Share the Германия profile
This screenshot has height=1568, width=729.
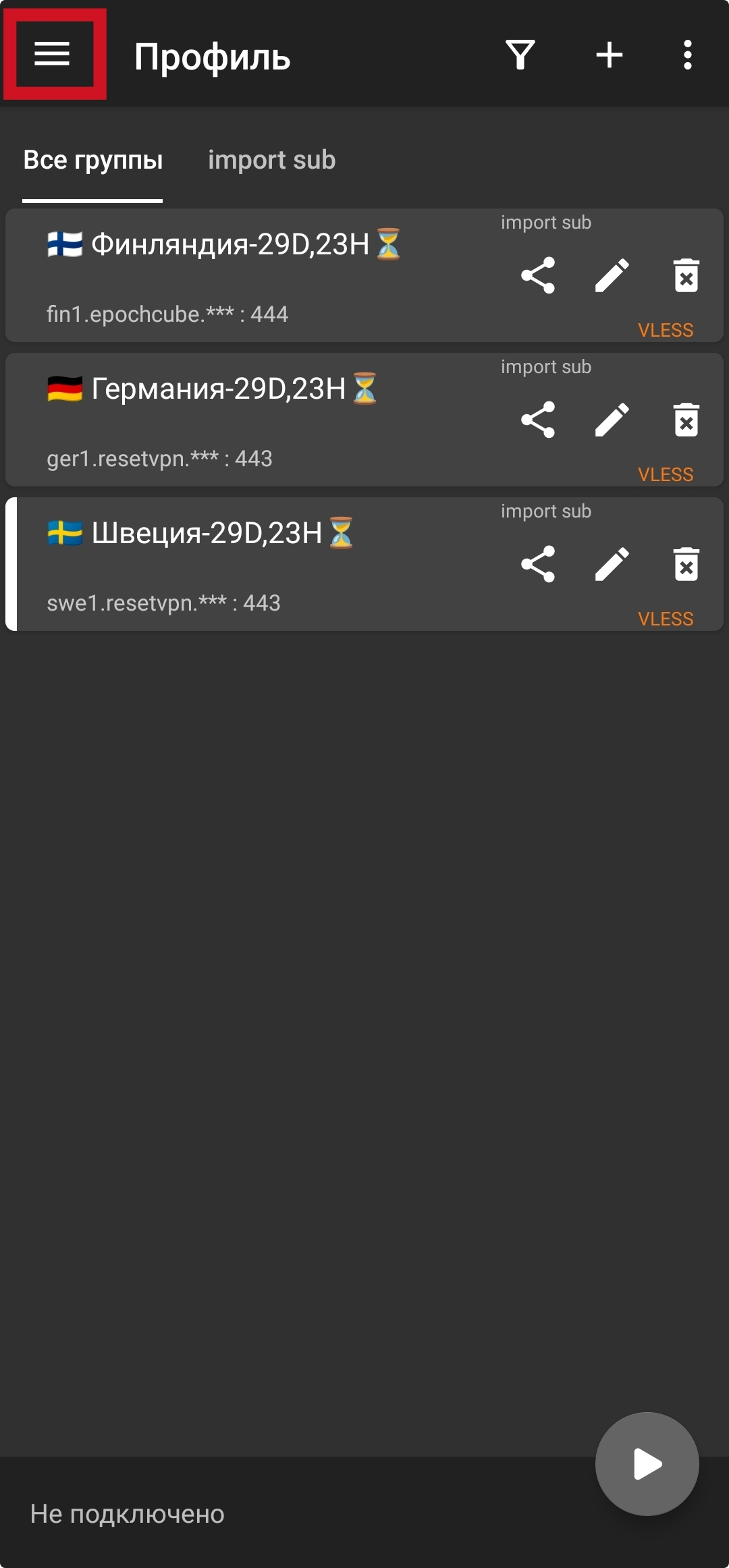pyautogui.click(x=538, y=420)
